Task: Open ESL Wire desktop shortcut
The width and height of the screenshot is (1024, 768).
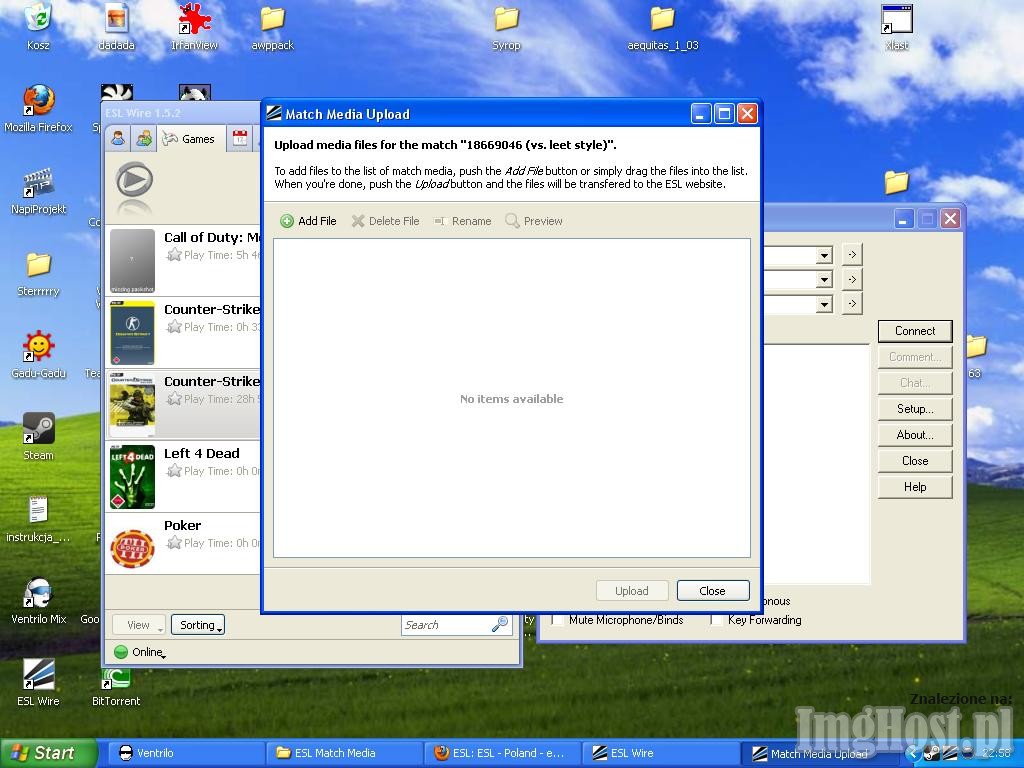Action: tap(39, 682)
